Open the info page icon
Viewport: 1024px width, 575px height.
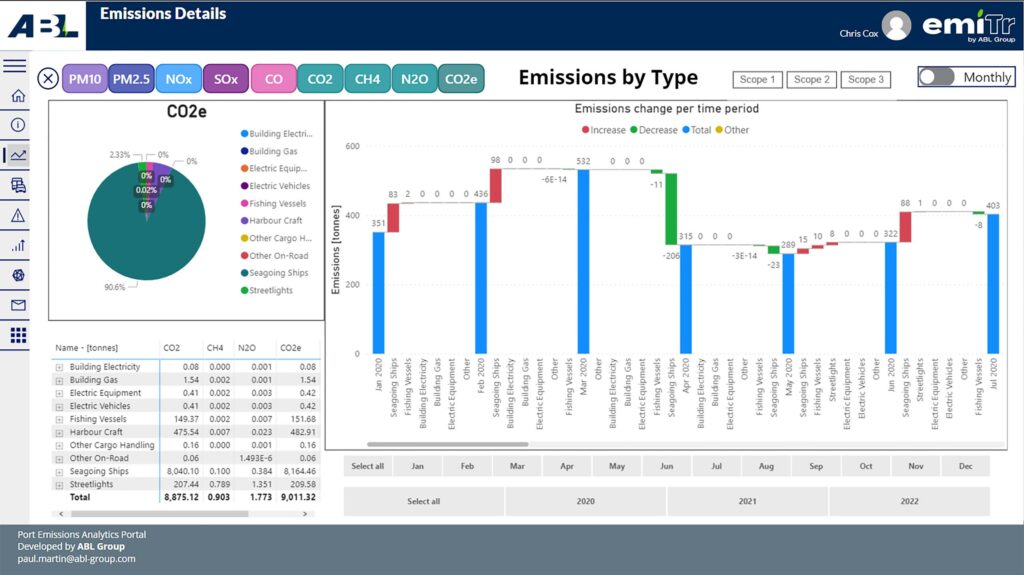click(17, 125)
